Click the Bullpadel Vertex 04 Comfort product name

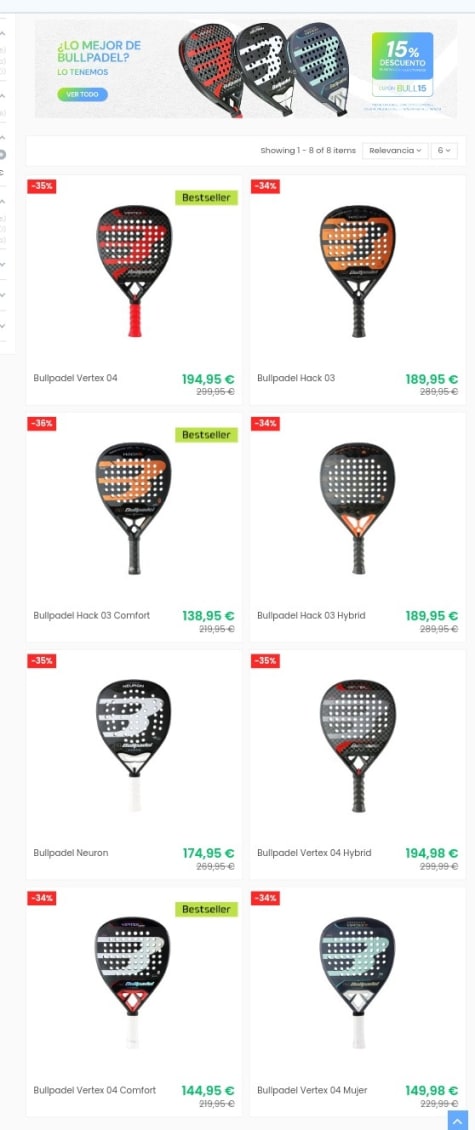click(94, 1090)
